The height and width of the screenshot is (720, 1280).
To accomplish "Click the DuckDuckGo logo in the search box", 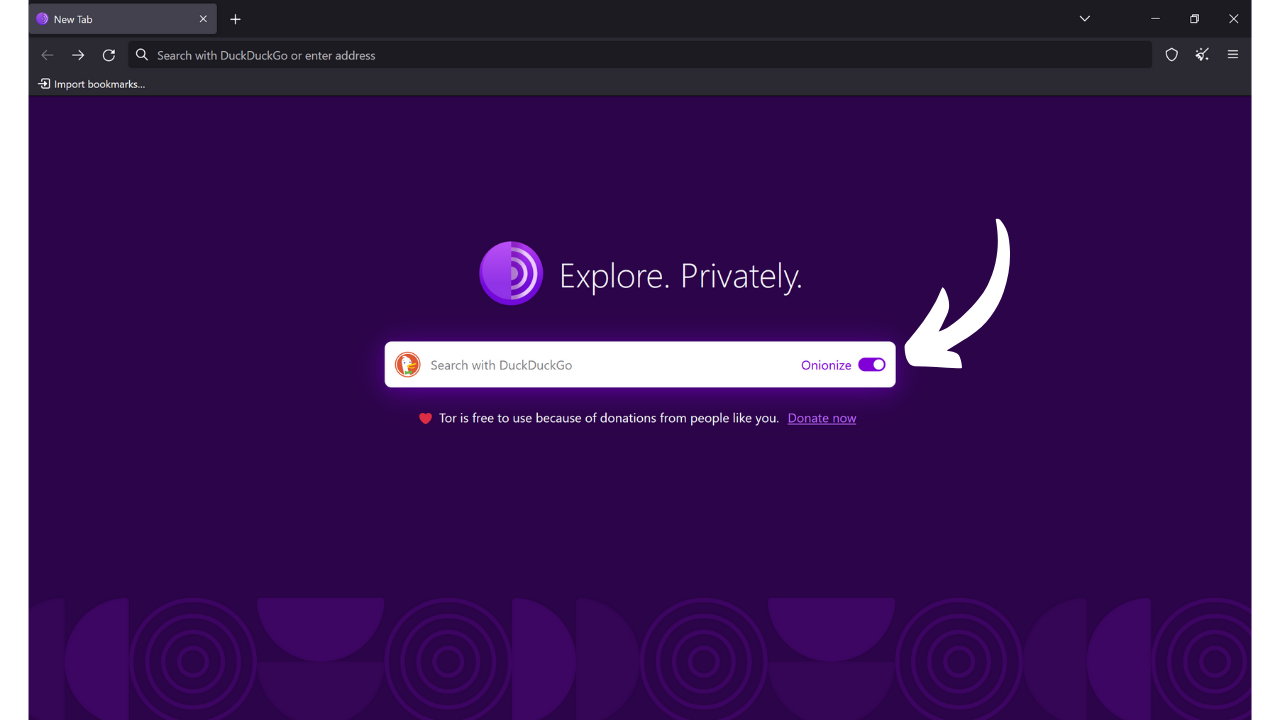I will tap(407, 364).
